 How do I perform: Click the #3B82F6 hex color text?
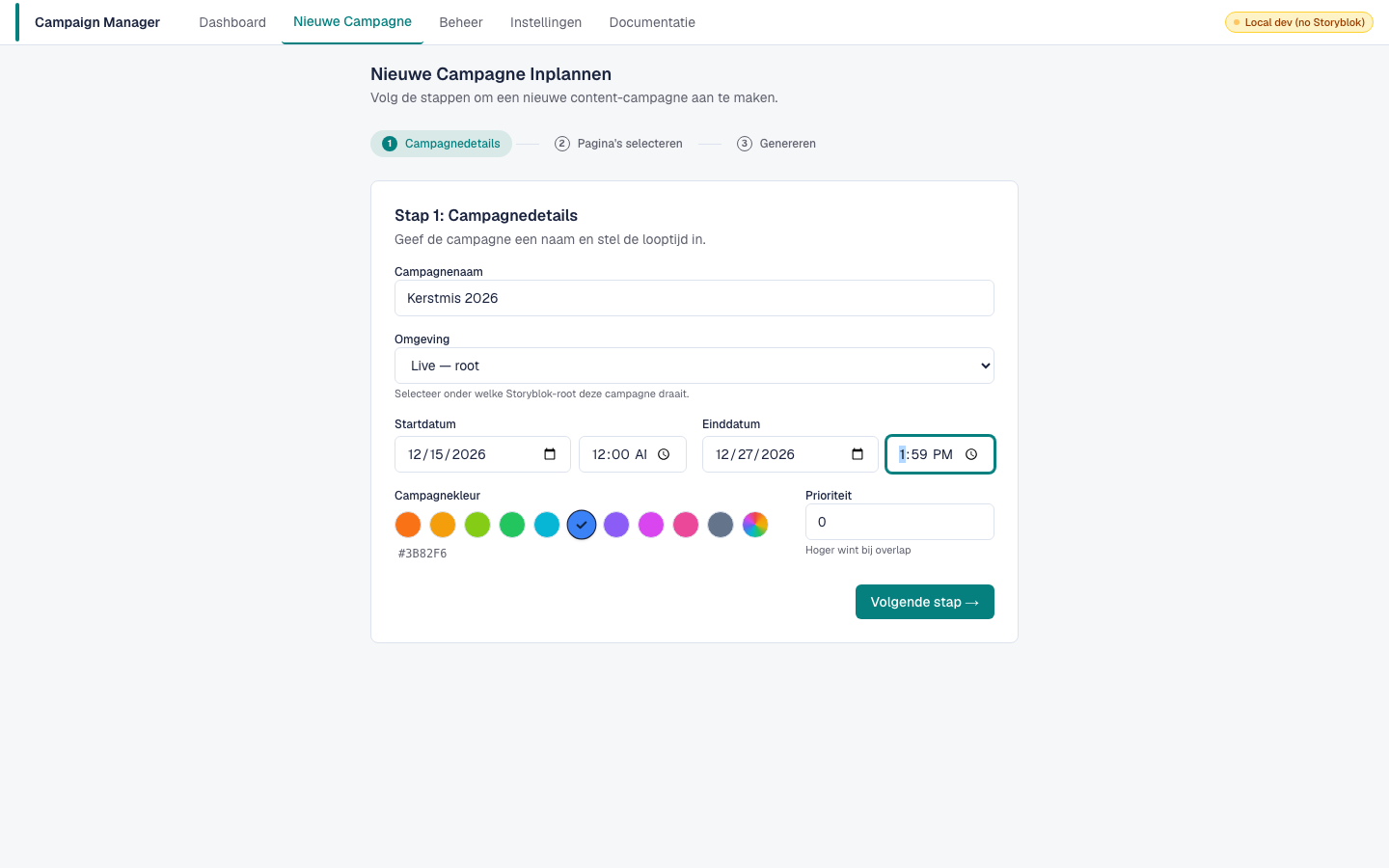coord(422,554)
